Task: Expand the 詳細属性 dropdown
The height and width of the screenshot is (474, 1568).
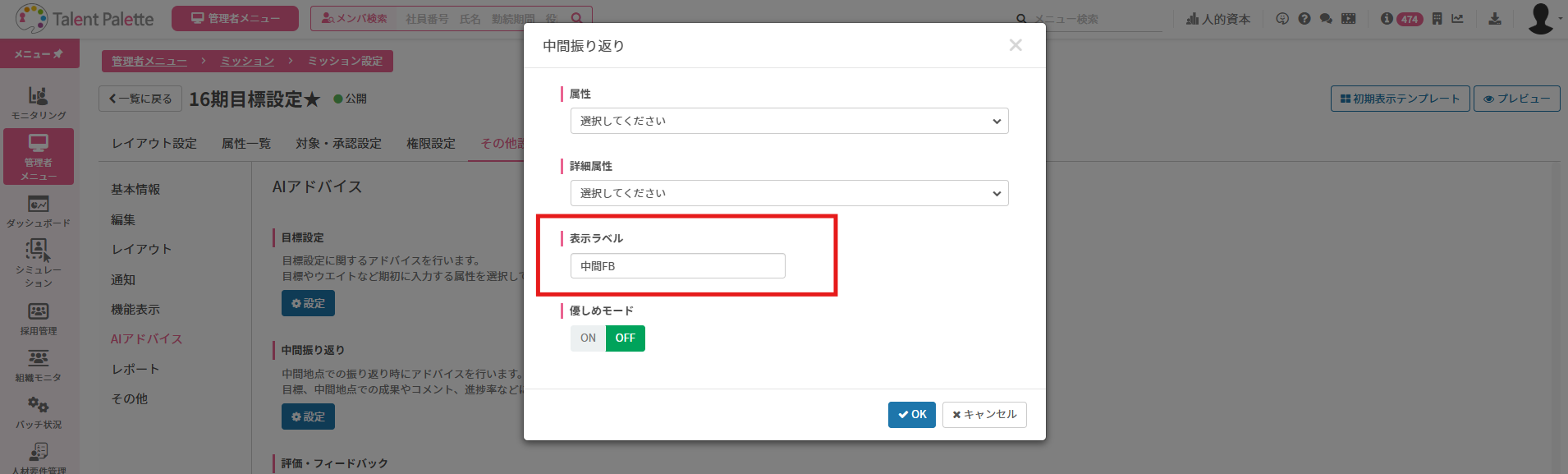Action: (789, 193)
